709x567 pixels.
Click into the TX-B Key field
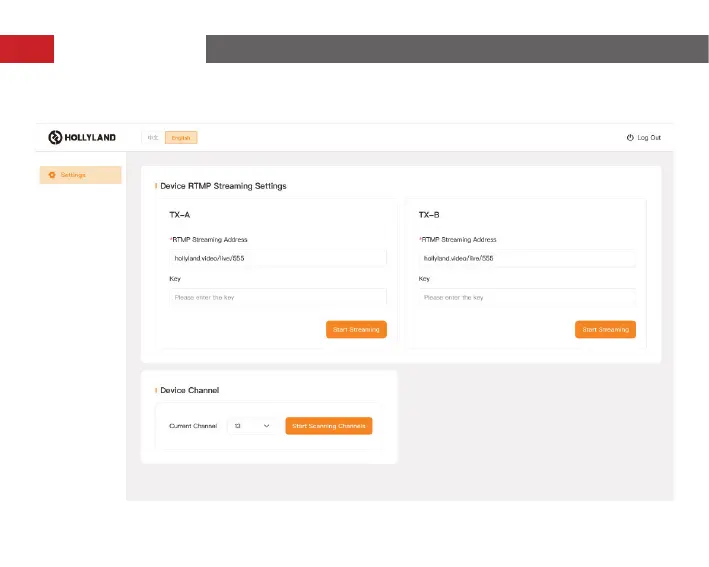pyautogui.click(x=526, y=297)
